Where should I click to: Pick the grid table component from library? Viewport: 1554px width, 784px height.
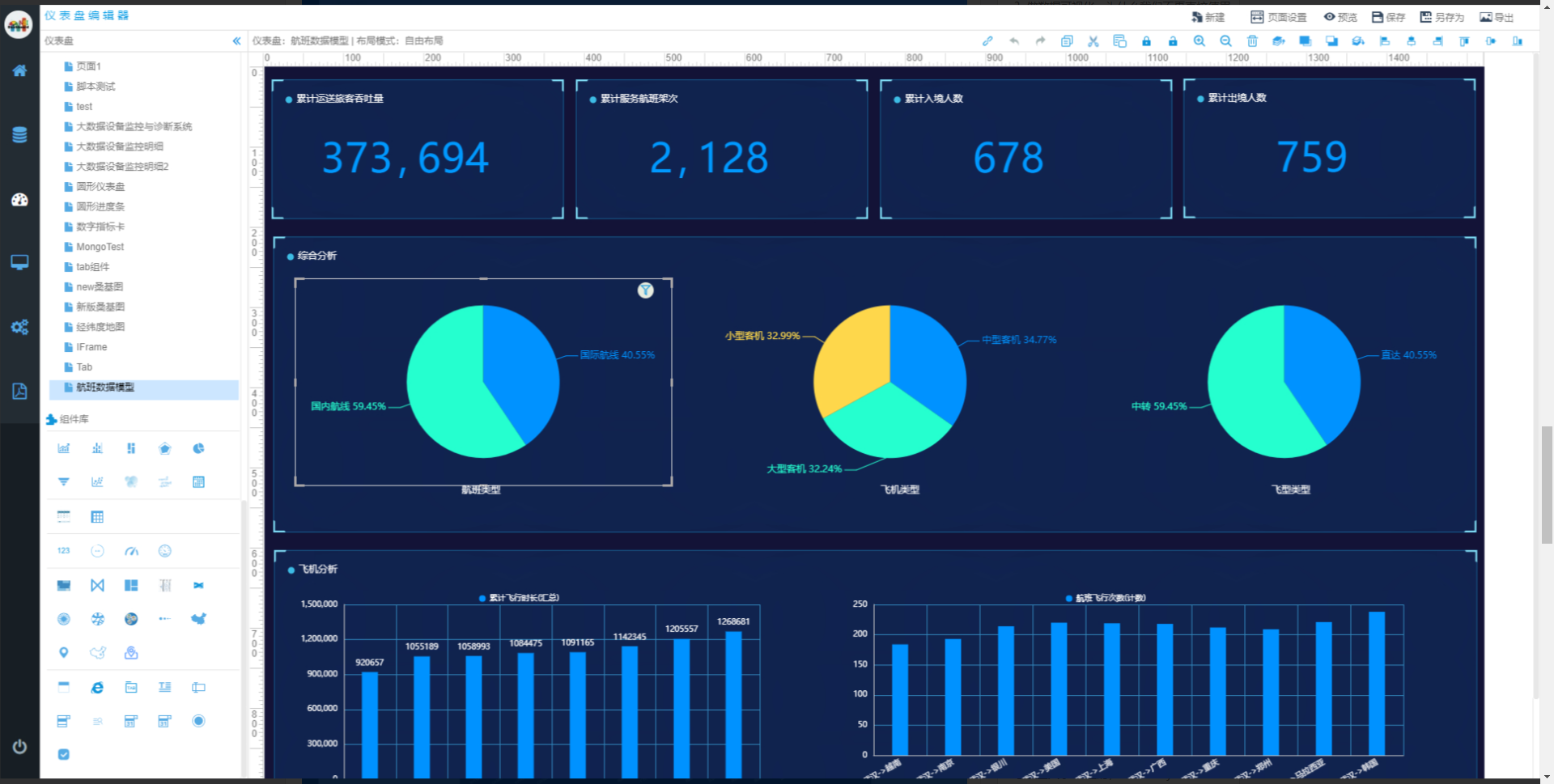click(97, 517)
